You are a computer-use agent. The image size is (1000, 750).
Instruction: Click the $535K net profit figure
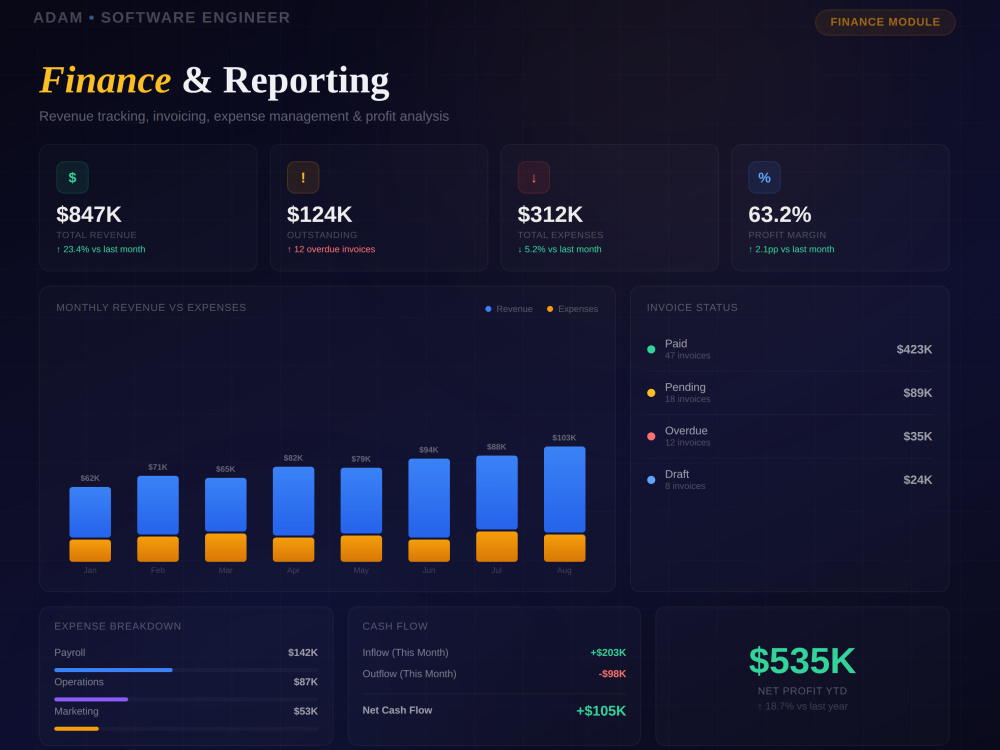point(802,661)
